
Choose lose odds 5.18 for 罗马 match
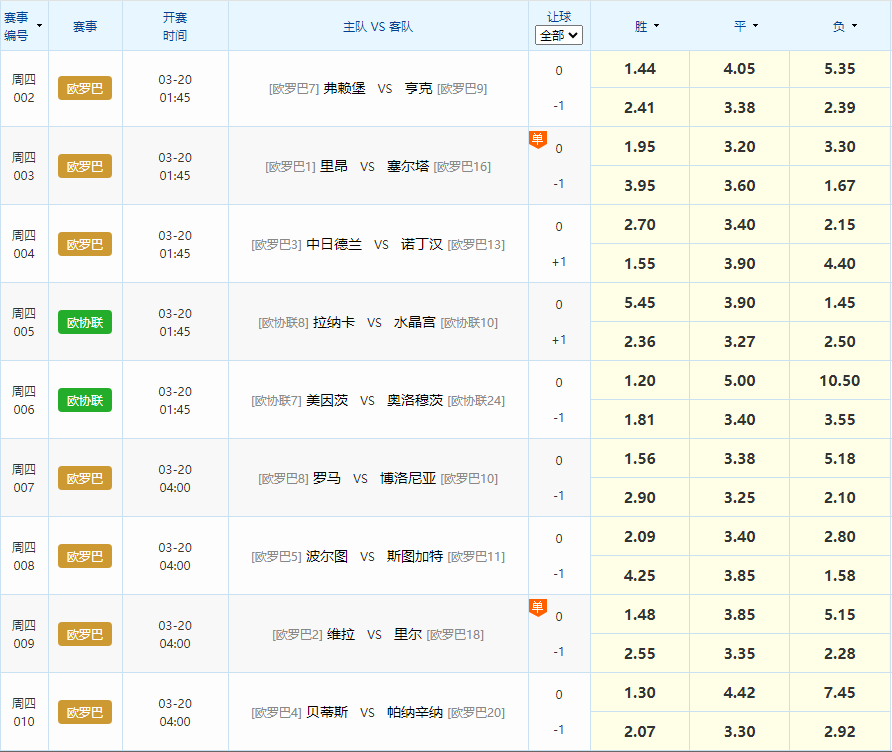point(840,458)
